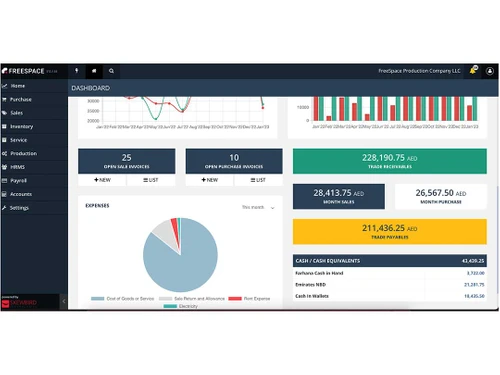Screen dimensions: 500x375
Task: Click Farhana Cash in Hand row
Action: tap(390, 273)
